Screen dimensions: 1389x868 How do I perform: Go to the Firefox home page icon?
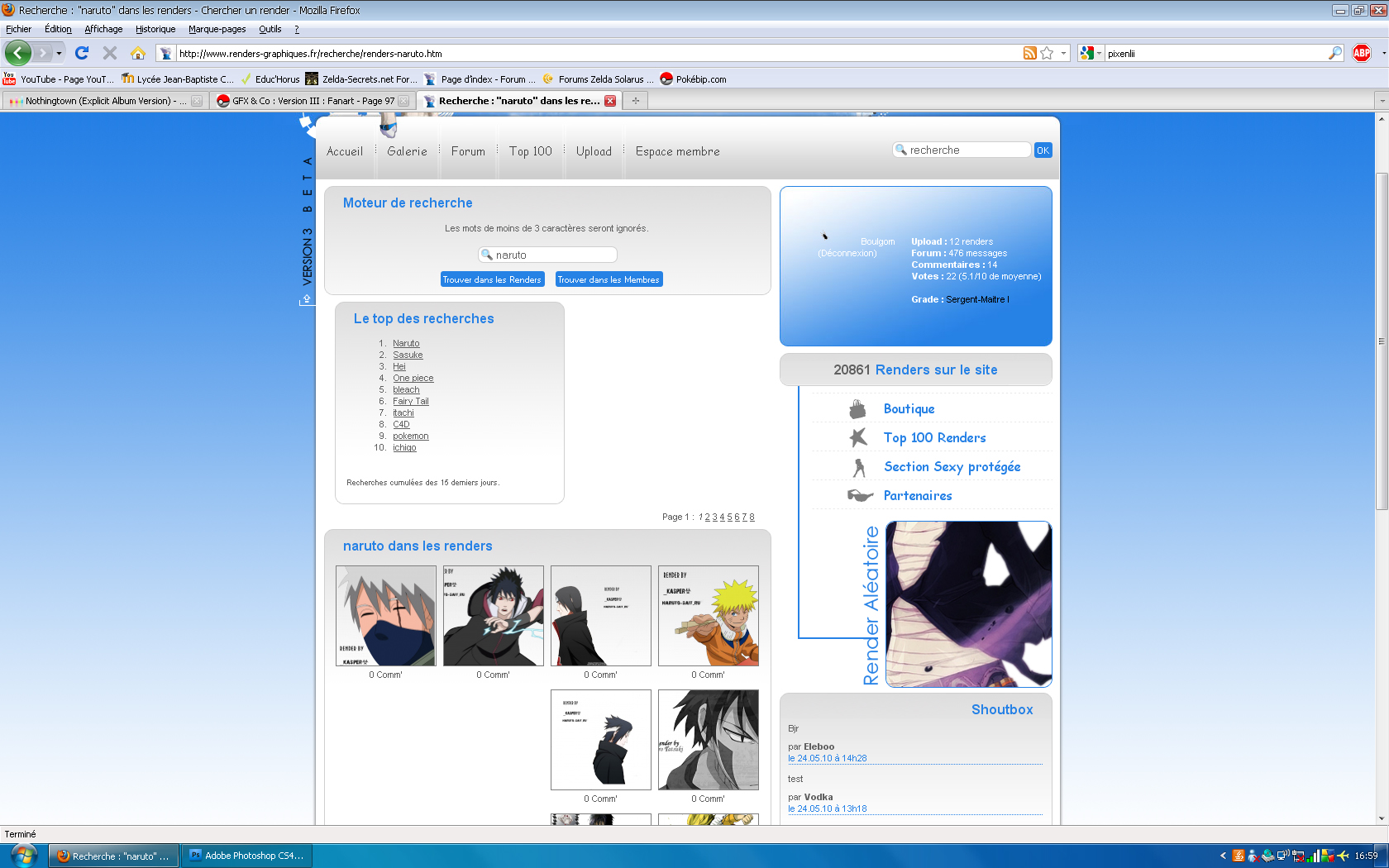tap(138, 53)
